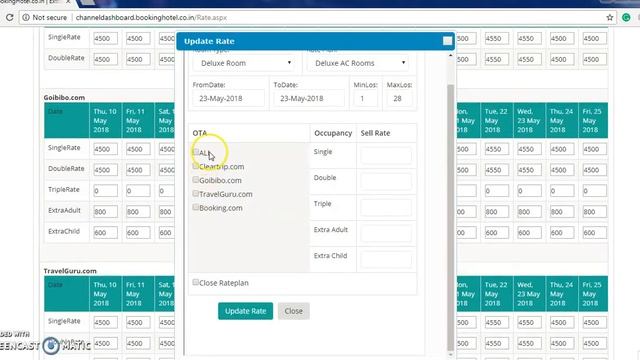This screenshot has width=640, height=360.
Task: Click Goibibo table Thu 10 May 2018 header
Action: coord(105,120)
